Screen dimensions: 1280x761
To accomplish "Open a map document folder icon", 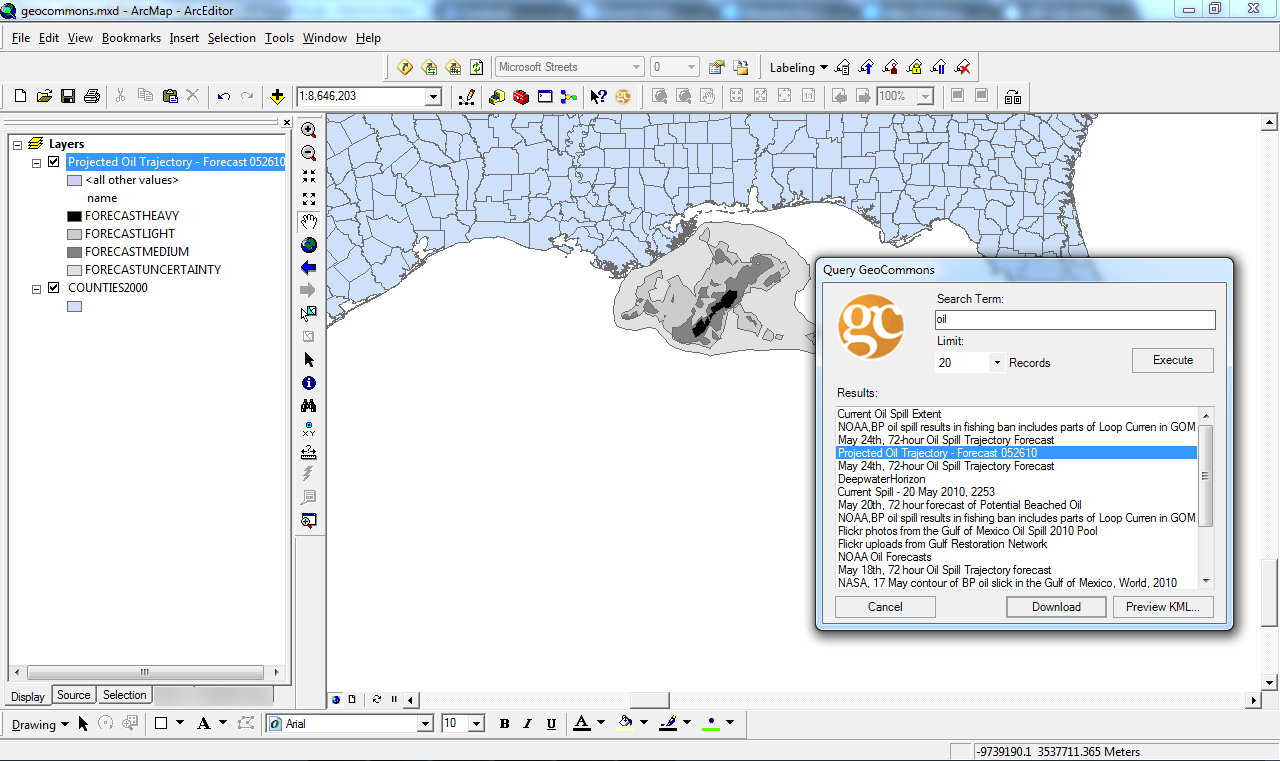I will [x=44, y=97].
